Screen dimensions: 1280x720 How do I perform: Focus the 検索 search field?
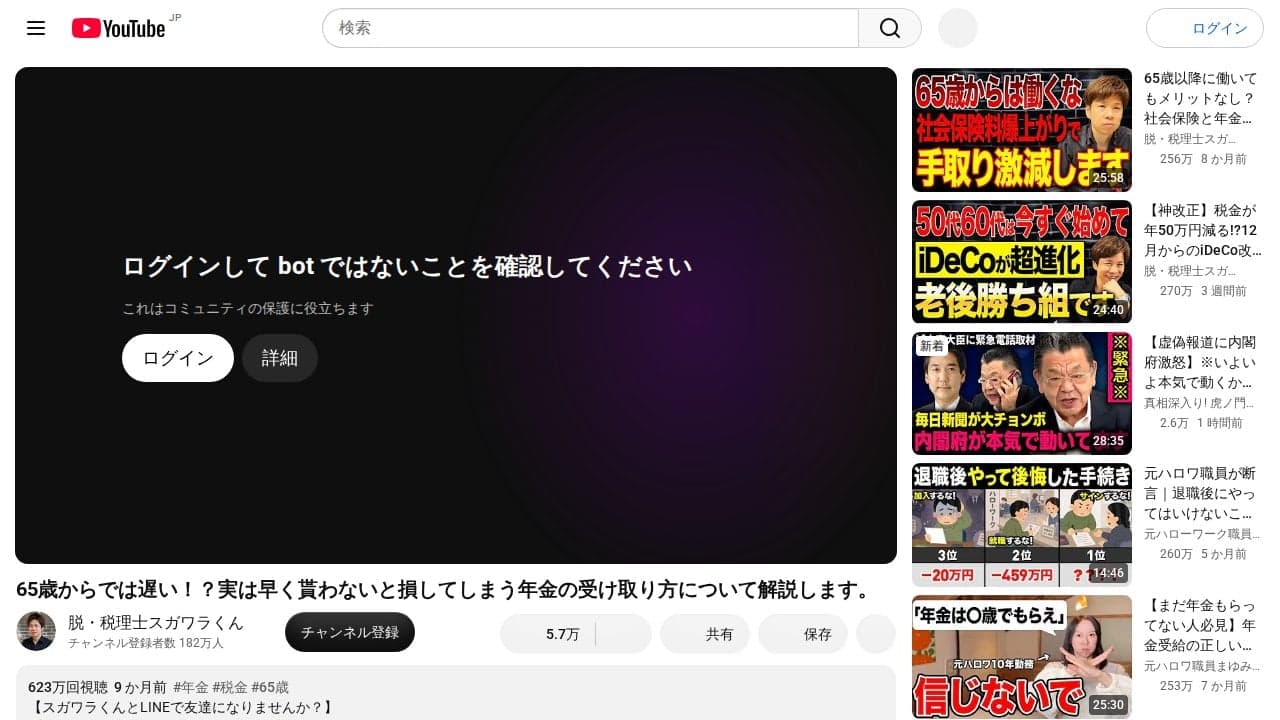(590, 28)
